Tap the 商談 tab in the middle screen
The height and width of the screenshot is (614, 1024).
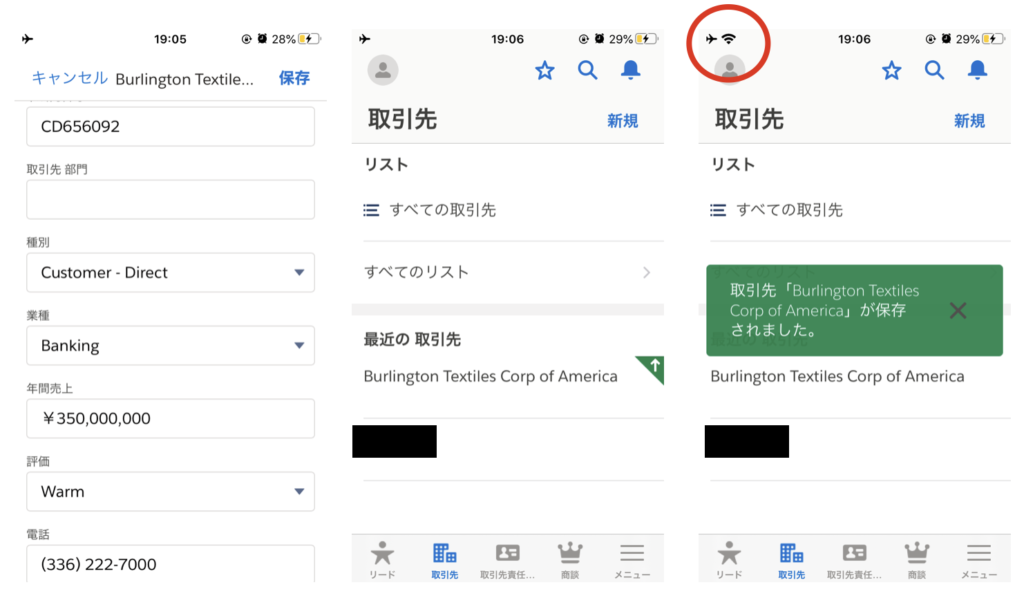coord(570,560)
